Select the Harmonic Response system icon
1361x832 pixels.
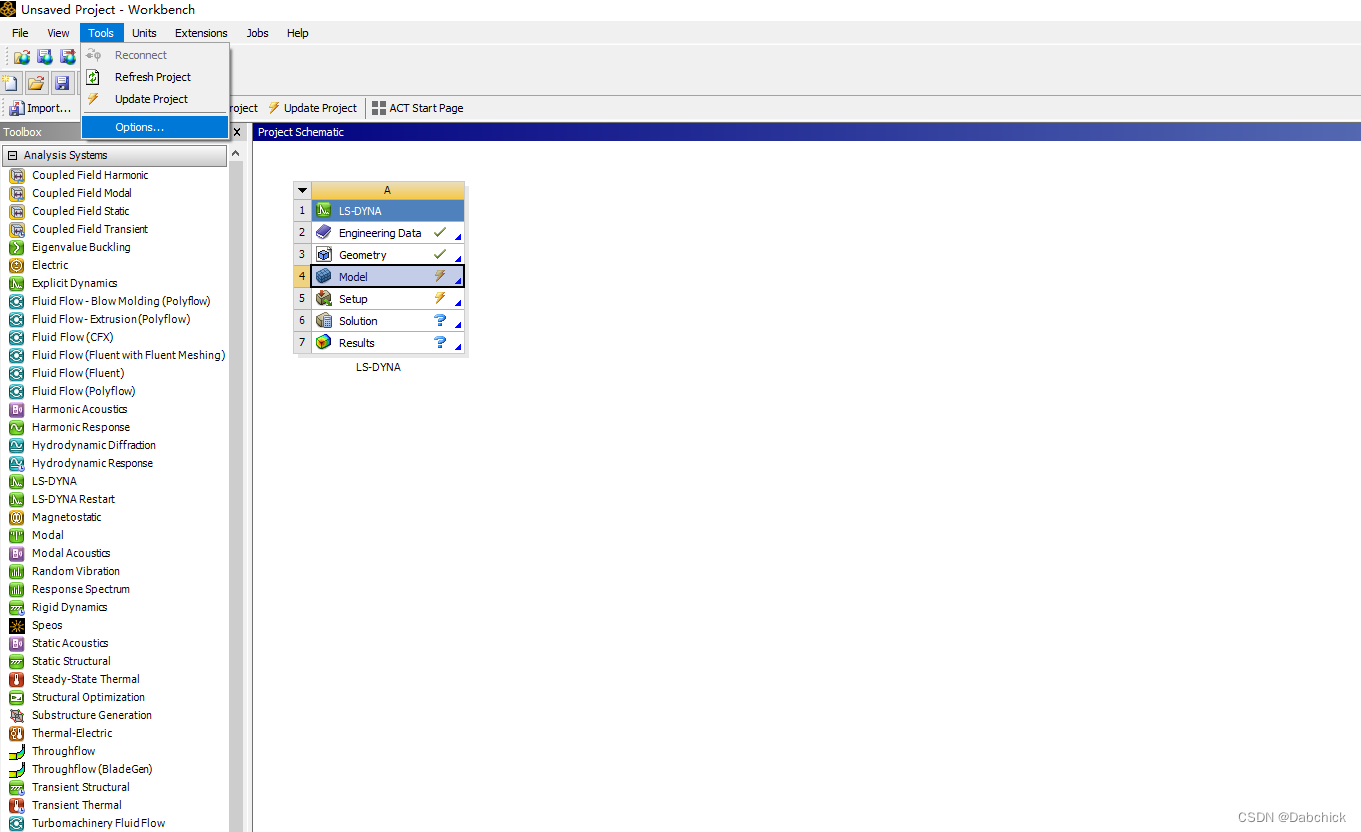pyautogui.click(x=15, y=427)
